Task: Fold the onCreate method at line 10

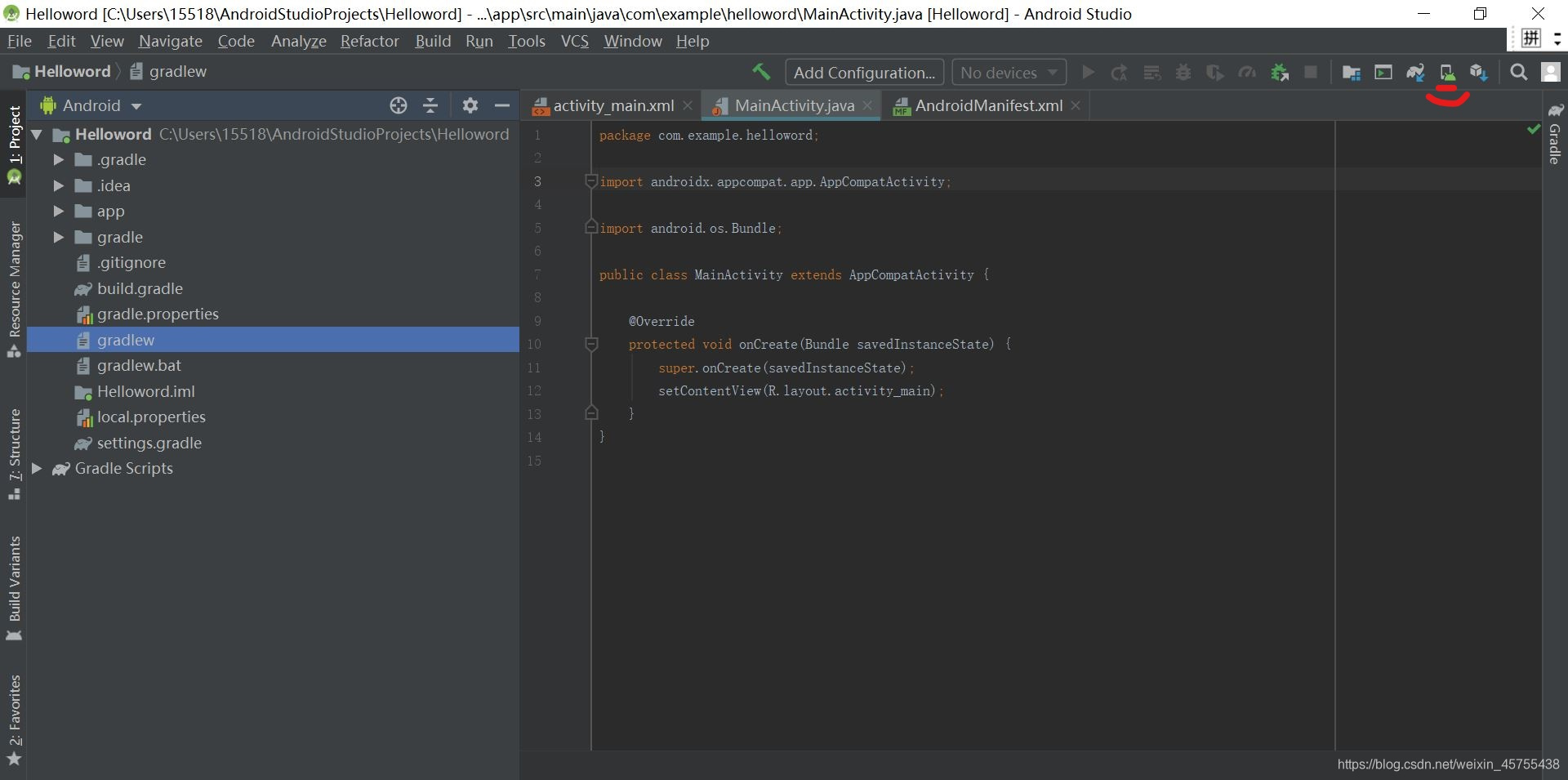Action: (591, 344)
